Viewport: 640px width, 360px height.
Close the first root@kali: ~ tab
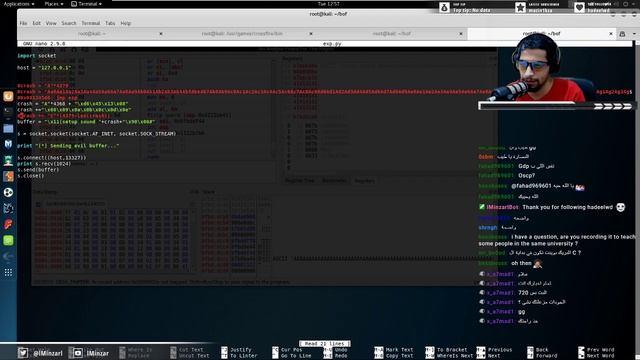(x=161, y=34)
